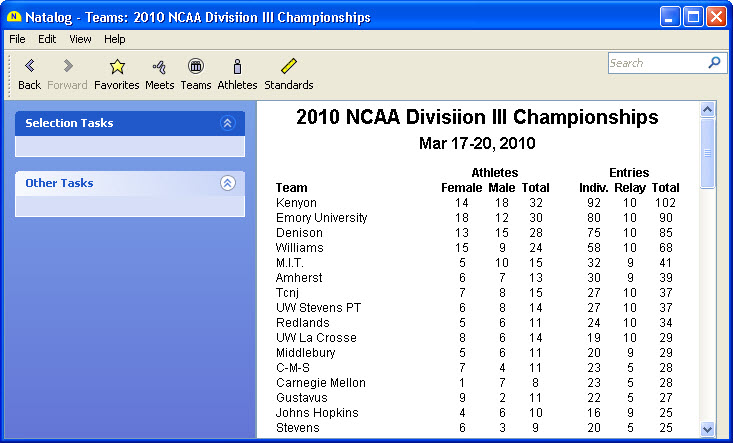Open the File menu
Screen dimensions: 733x443
click(17, 39)
